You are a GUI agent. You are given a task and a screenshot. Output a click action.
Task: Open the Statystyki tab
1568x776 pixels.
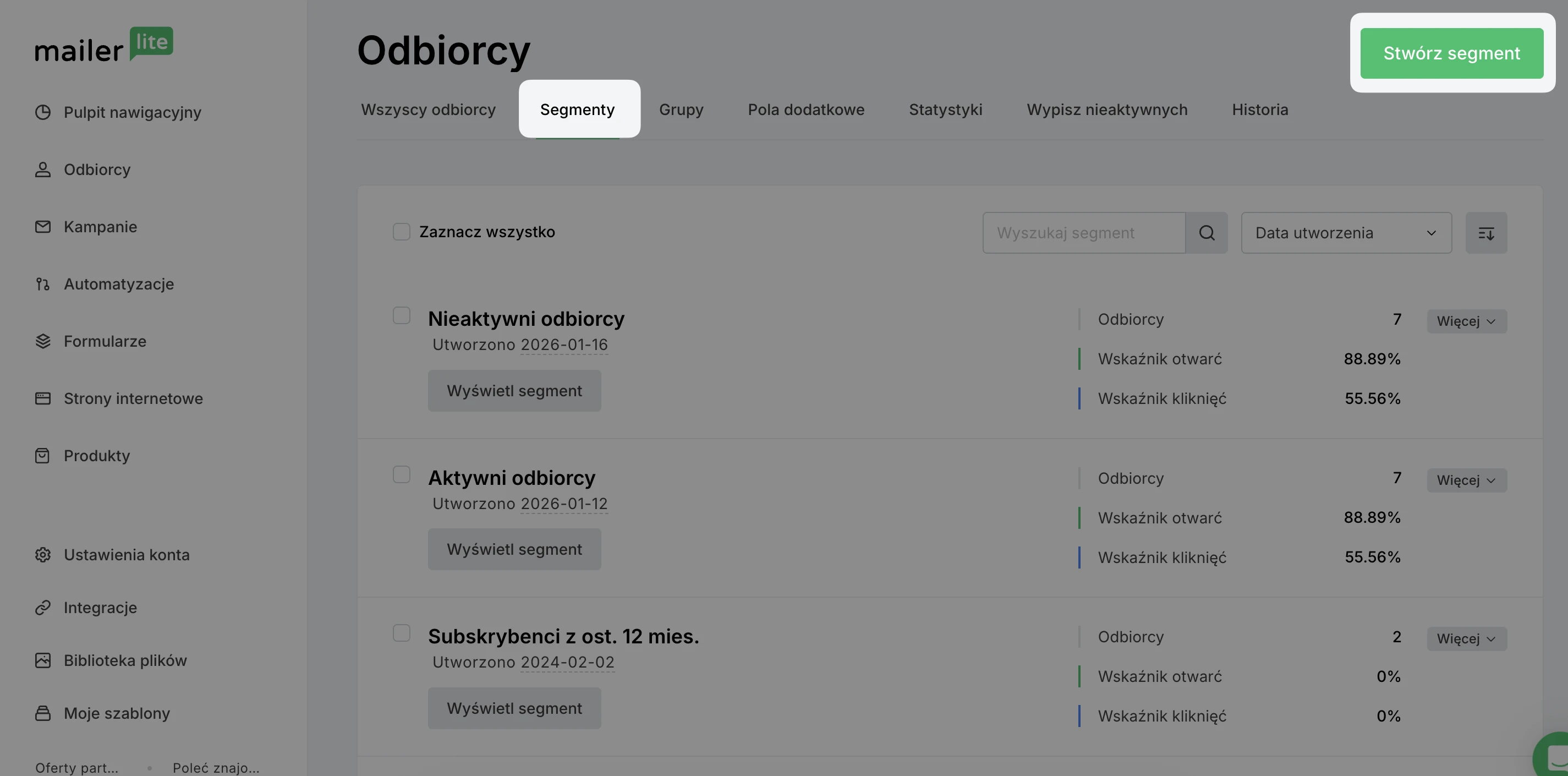945,110
